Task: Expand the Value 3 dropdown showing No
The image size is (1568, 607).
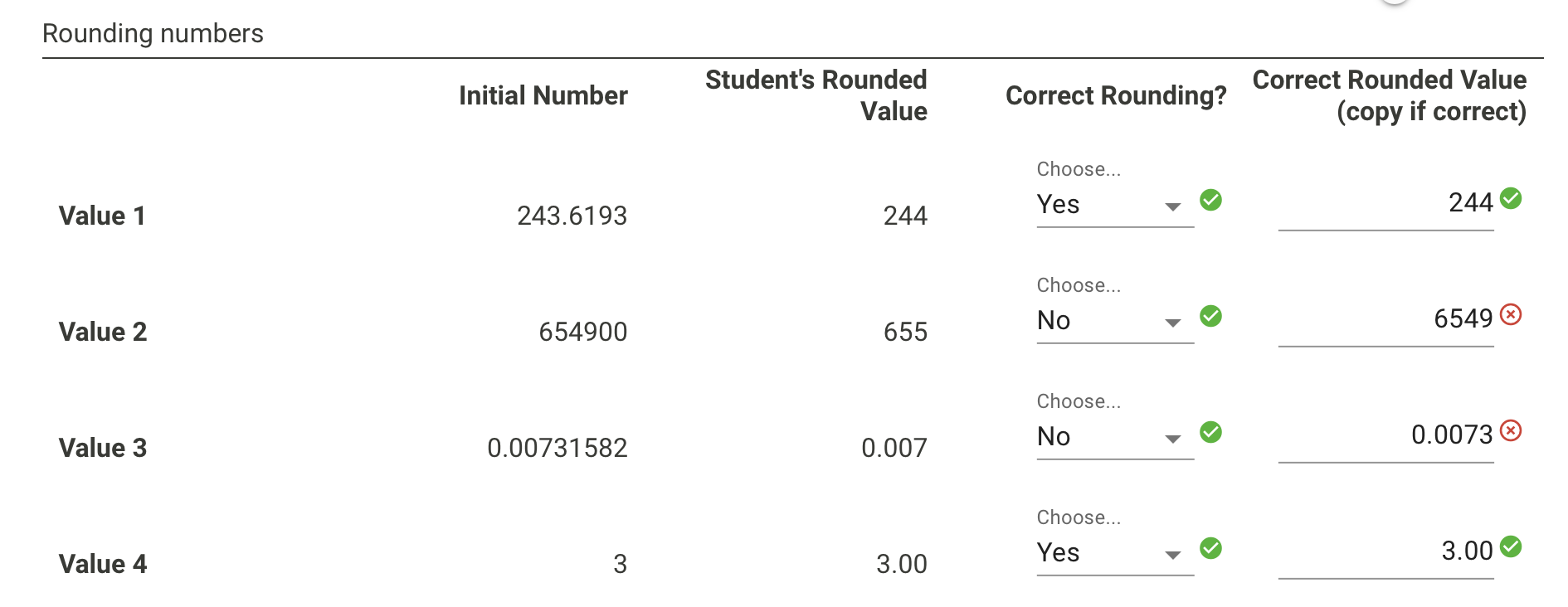Action: coord(1115,437)
